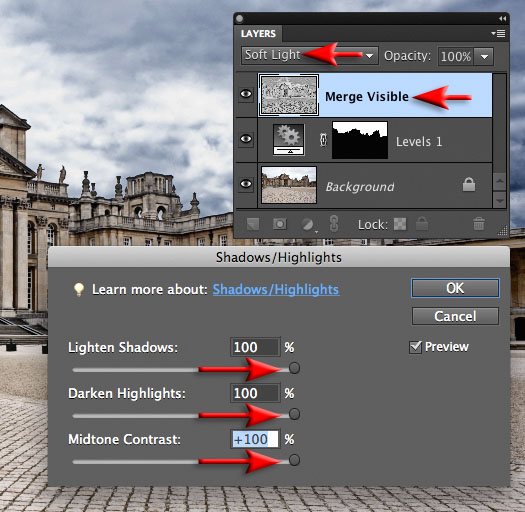Click the delete layer trash icon

pos(479,224)
